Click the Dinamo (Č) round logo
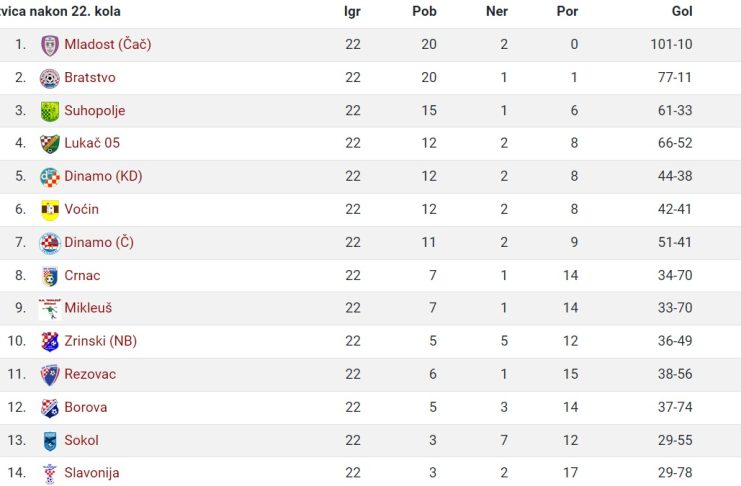 50,243
